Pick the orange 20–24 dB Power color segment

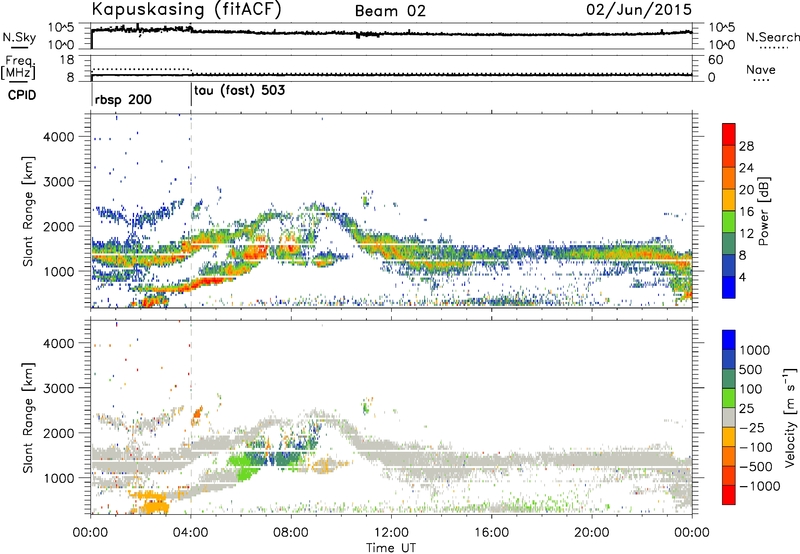pos(729,178)
